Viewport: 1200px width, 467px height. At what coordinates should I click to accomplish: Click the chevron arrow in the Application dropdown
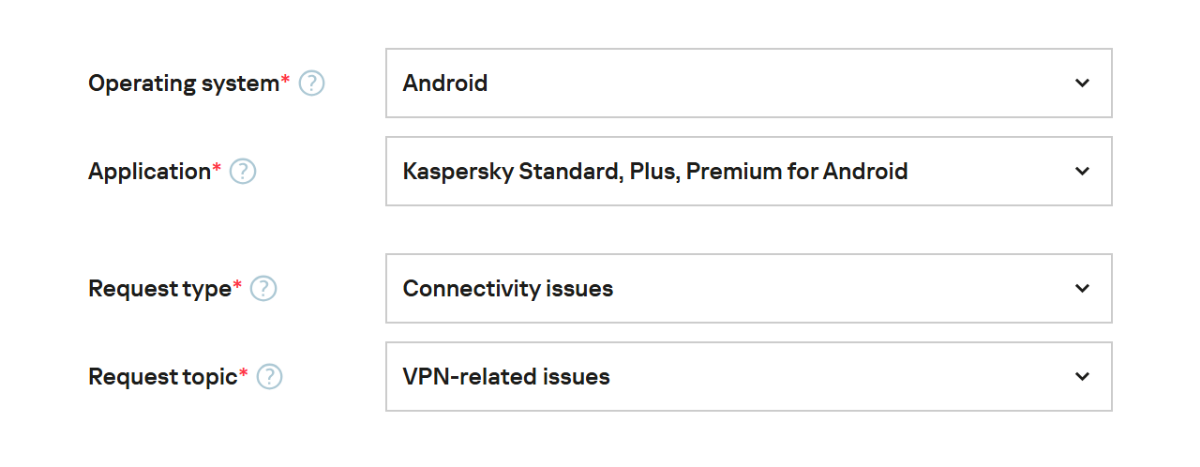[1082, 171]
